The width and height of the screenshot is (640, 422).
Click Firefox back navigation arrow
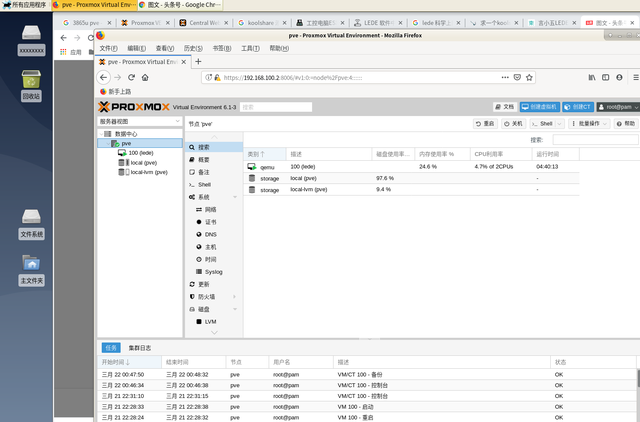[x=104, y=77]
